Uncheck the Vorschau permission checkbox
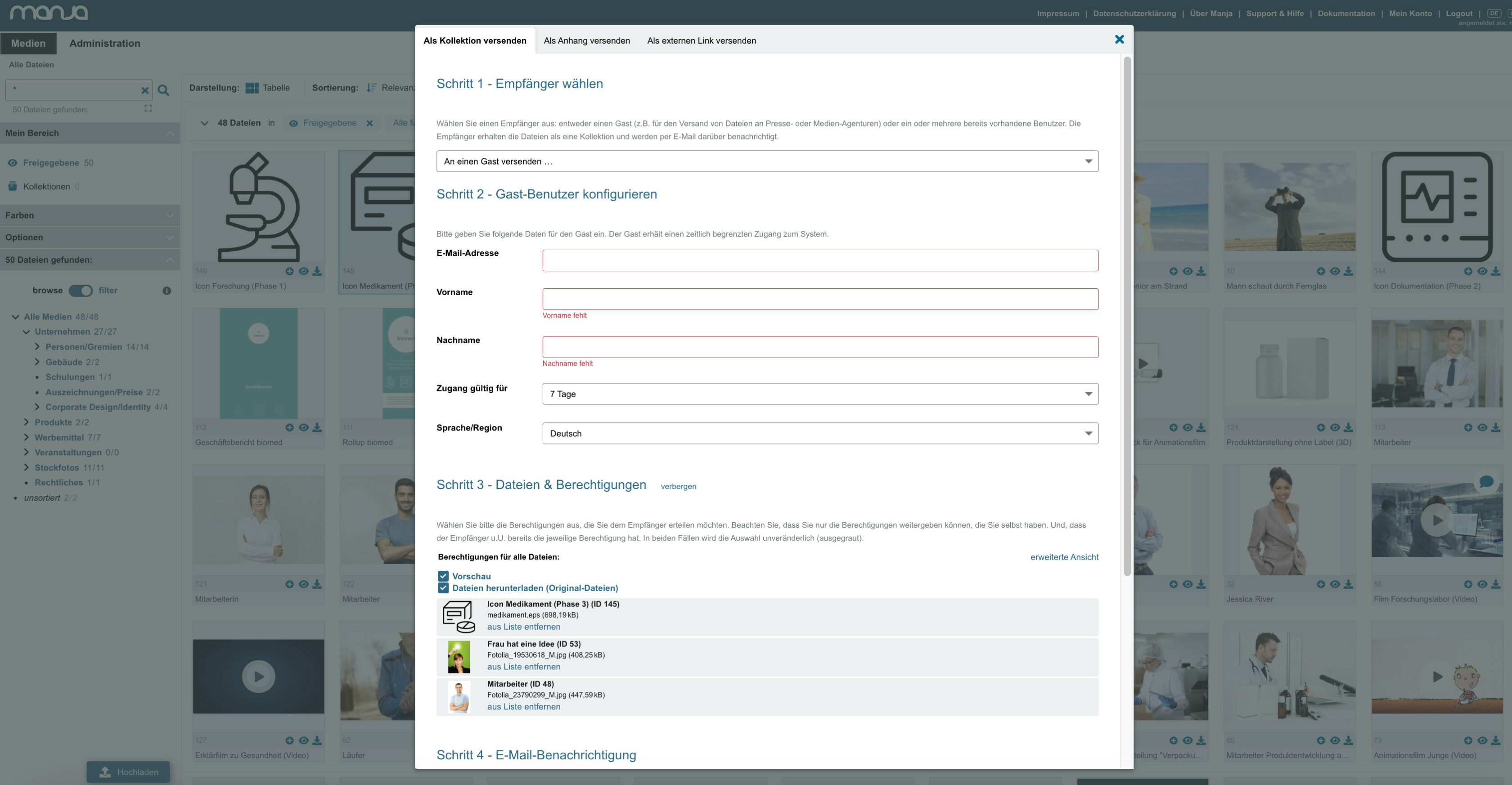Screen dimensions: 1512x785 pos(443,576)
